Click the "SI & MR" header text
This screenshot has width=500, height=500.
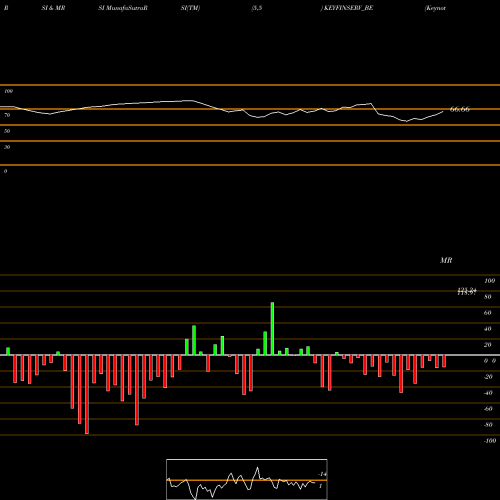click(x=53, y=8)
